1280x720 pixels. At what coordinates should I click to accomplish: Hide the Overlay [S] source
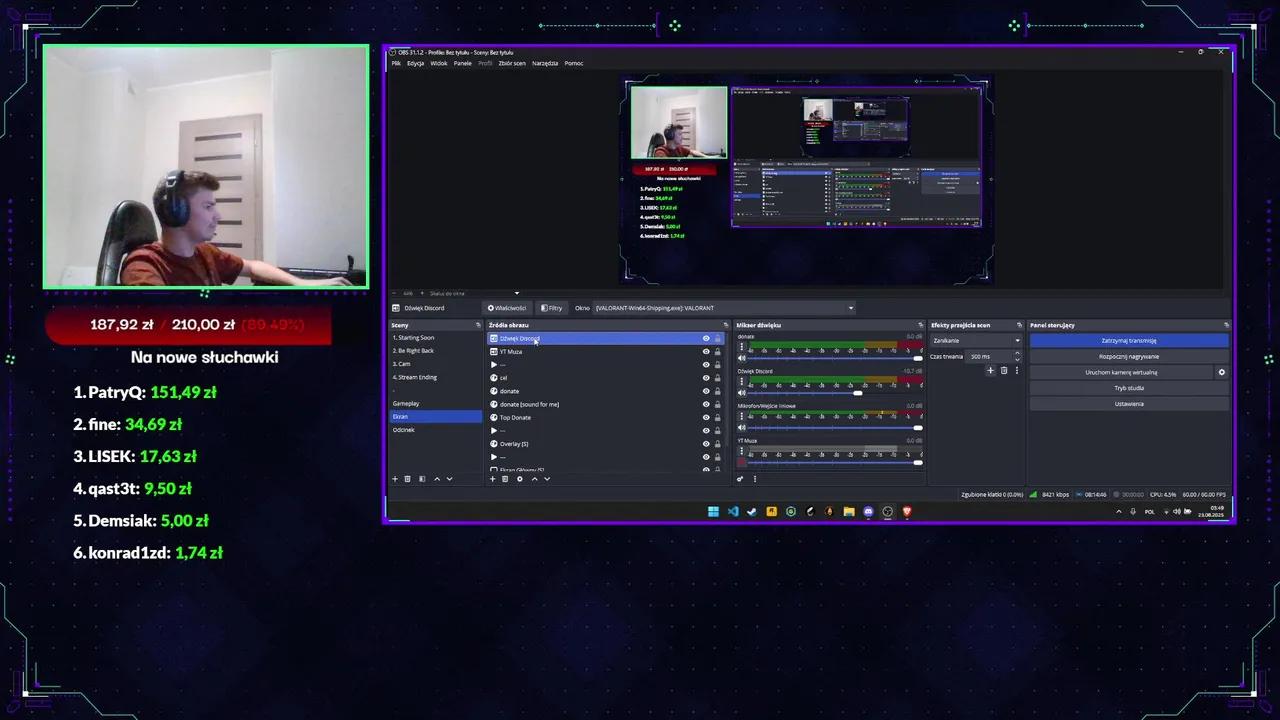[706, 444]
